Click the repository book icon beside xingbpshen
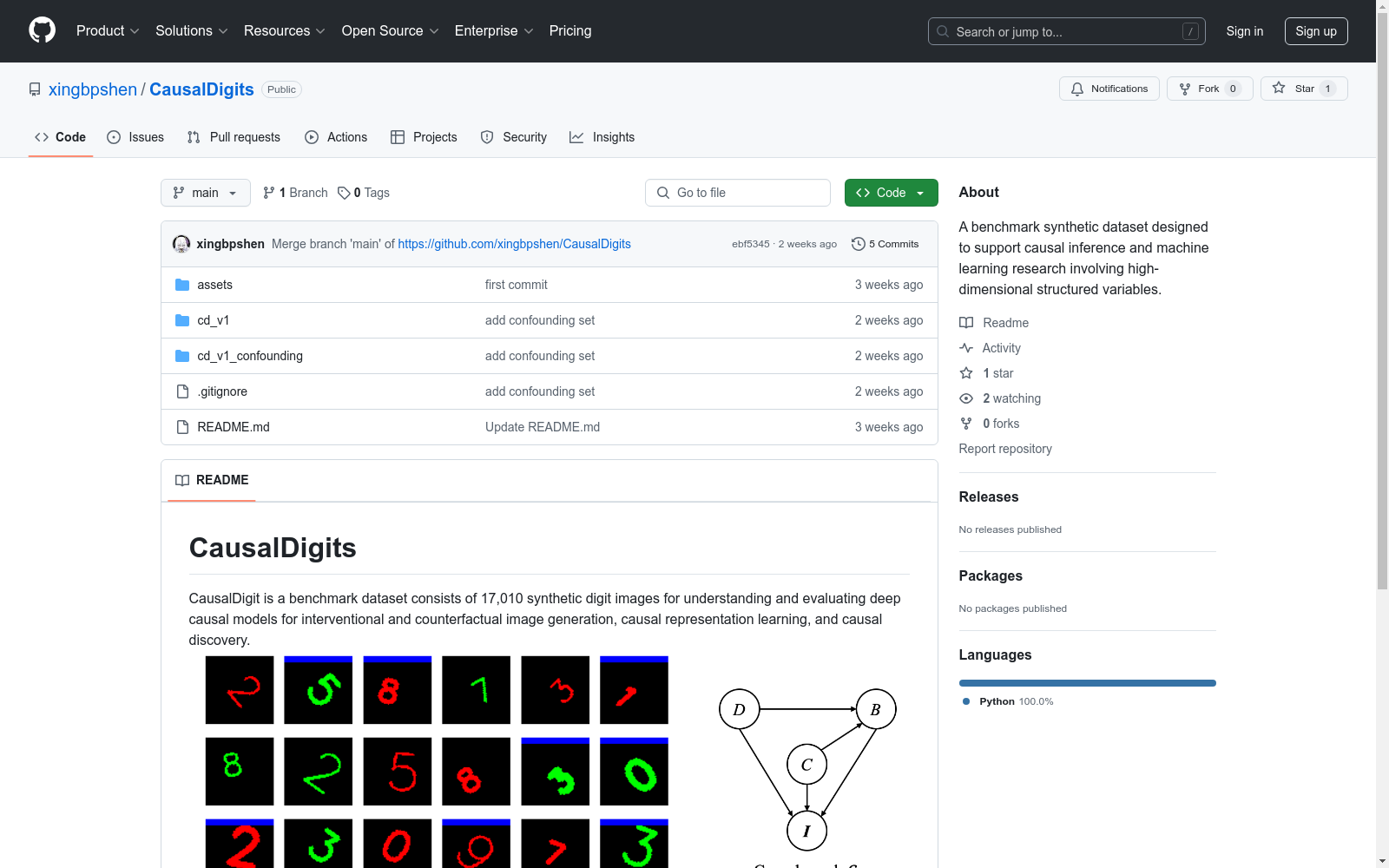 click(35, 89)
